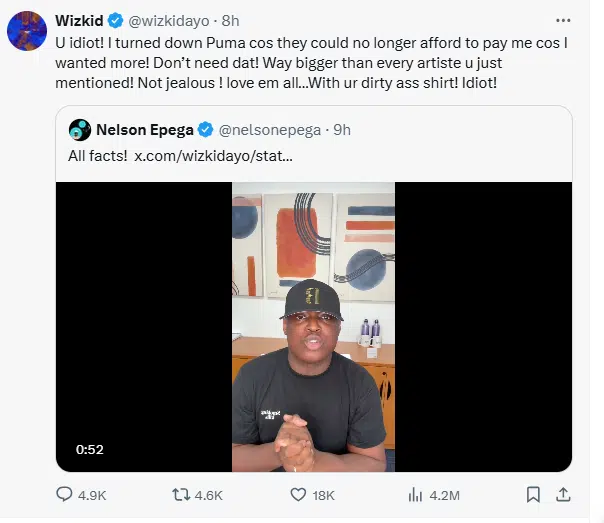Open the x.com/wizkidayo/stat... link
Screen dimensions: 604x523
point(213,157)
